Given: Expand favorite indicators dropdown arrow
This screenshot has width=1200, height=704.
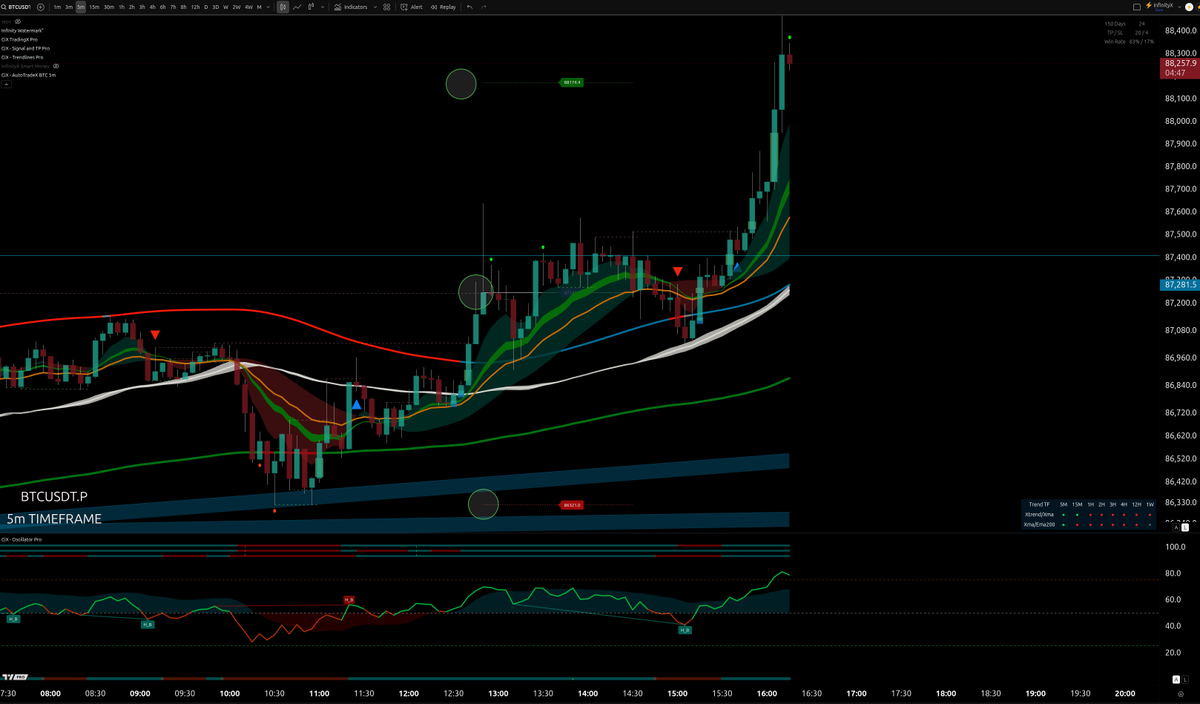Looking at the screenshot, I should tap(375, 7).
